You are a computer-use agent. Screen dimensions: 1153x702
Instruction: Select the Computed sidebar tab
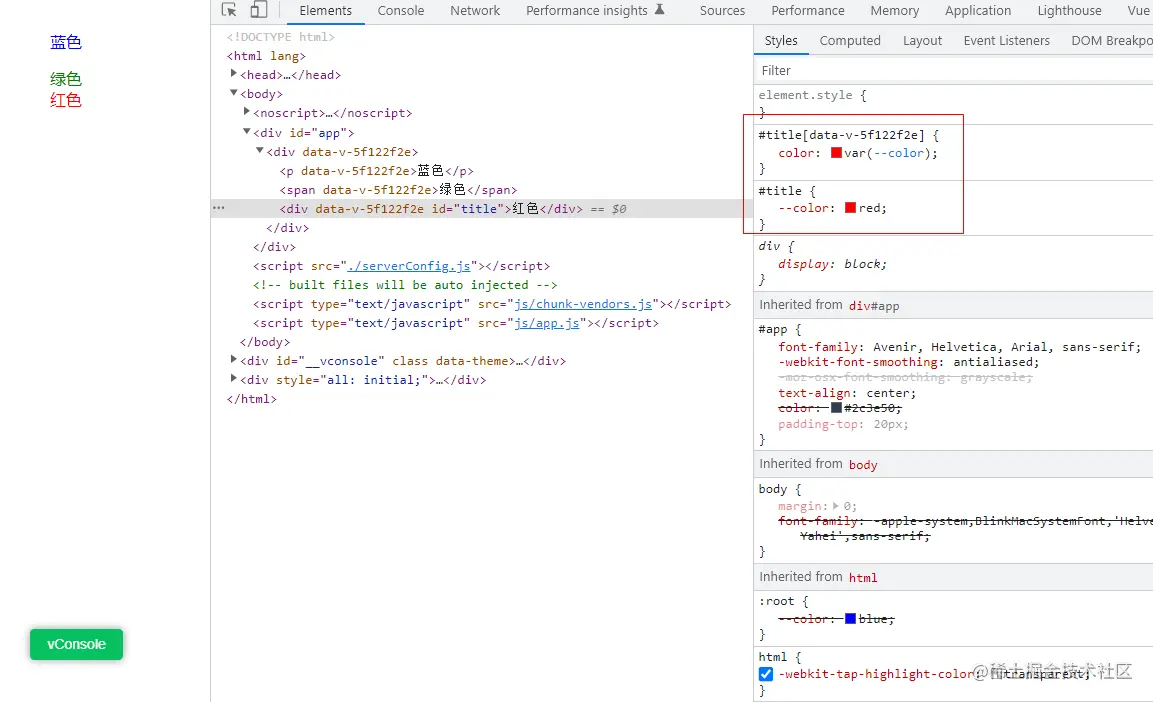tap(850, 41)
